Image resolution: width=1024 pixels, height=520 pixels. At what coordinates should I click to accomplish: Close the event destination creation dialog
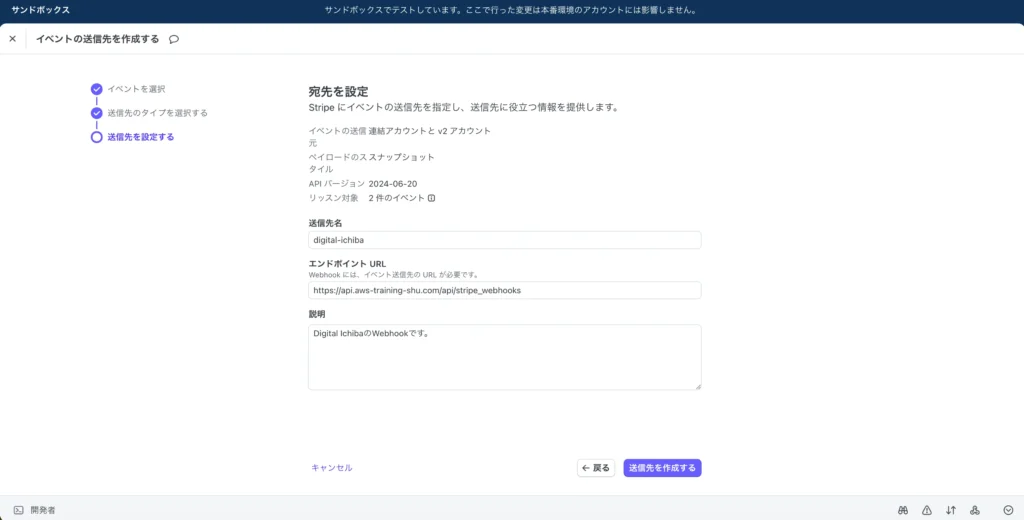click(12, 39)
